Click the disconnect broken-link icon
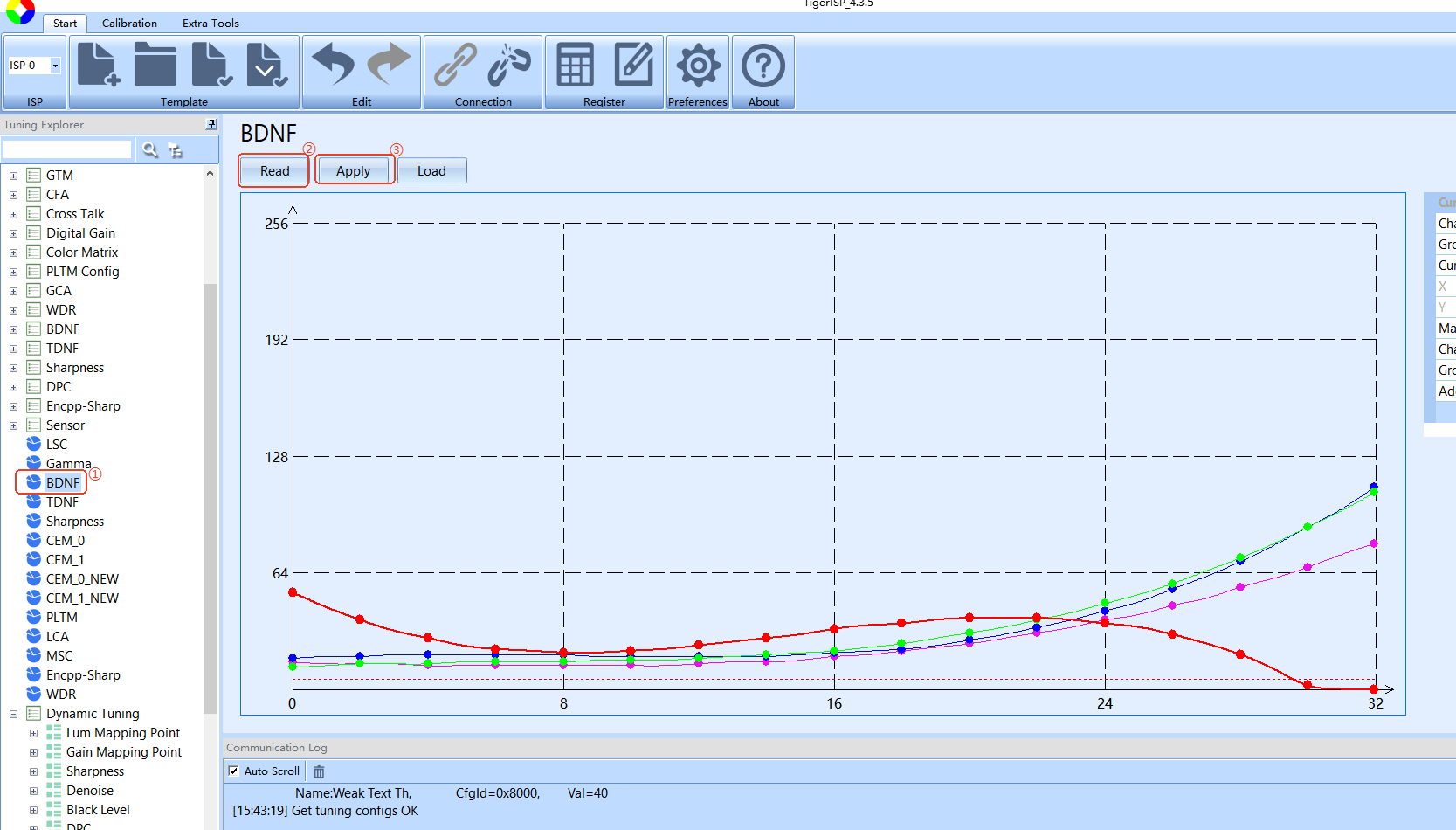Screen dimensions: 1456x830 [x=509, y=66]
